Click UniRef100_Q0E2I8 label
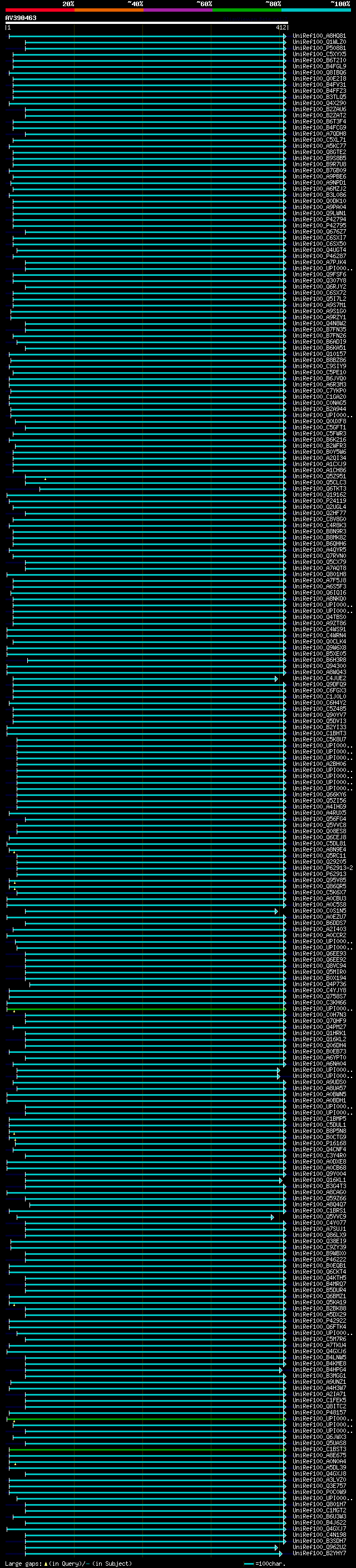The height and width of the screenshot is (1568, 356). coord(319,78)
